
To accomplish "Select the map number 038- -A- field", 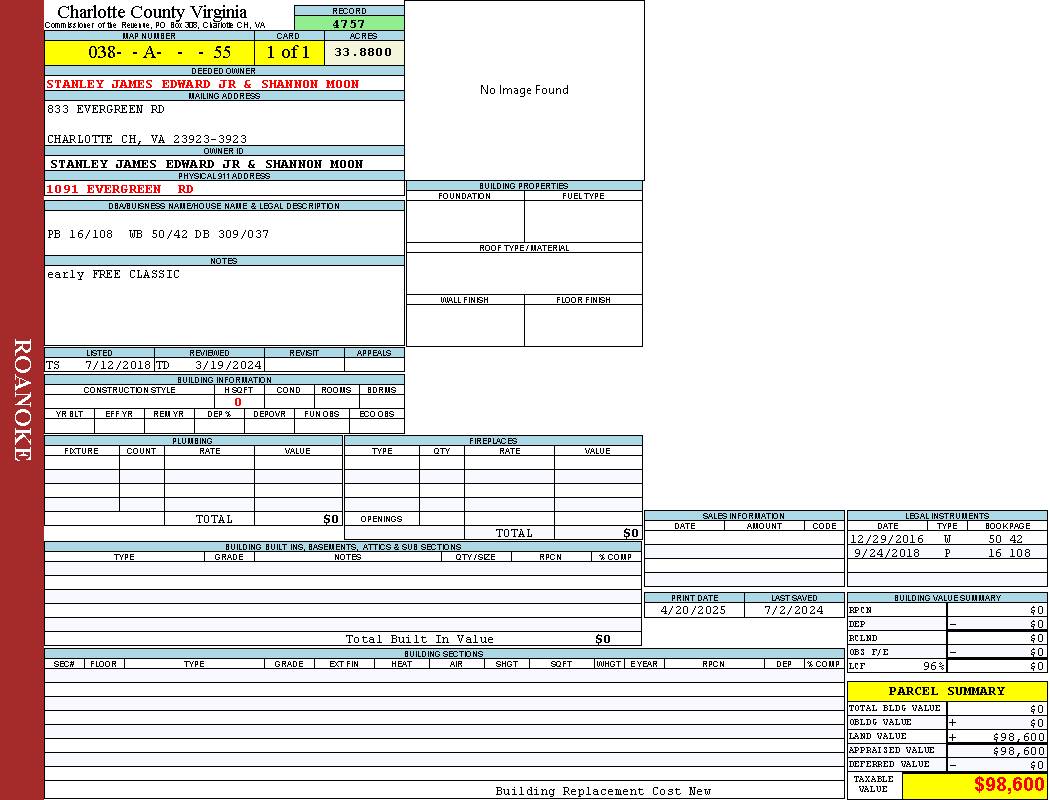I will pos(149,53).
